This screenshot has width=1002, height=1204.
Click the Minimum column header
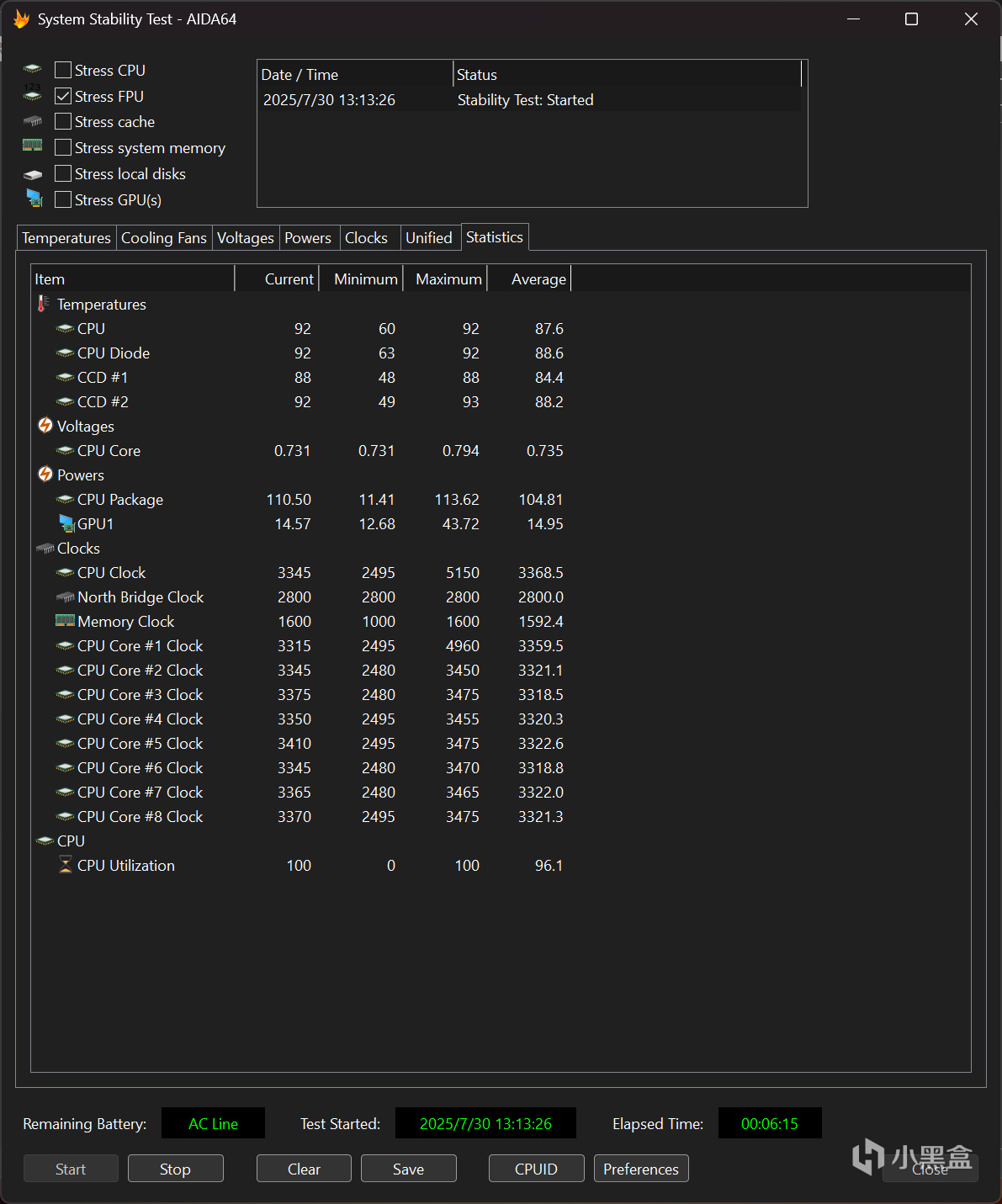(361, 278)
